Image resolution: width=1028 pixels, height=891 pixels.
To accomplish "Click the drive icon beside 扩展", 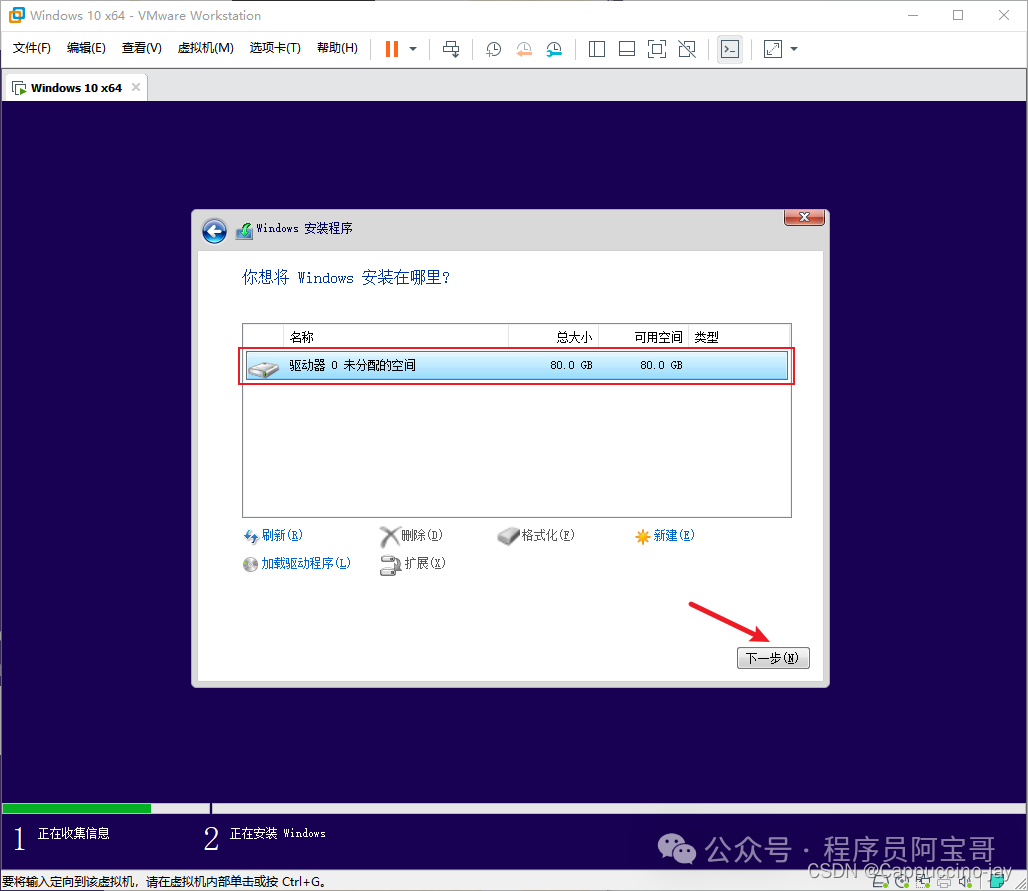I will pos(390,565).
